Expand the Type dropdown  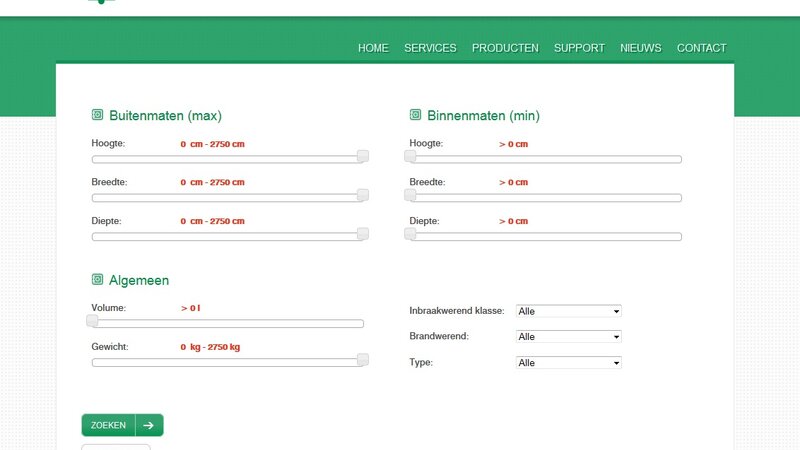(x=568, y=363)
